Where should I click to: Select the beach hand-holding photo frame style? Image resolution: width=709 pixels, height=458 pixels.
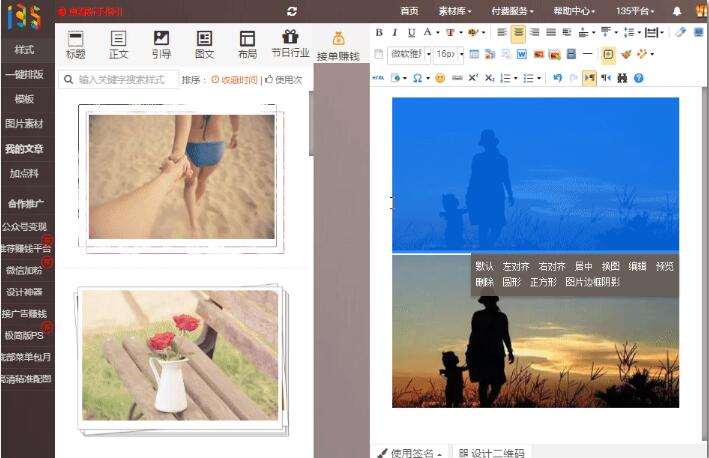[181, 178]
